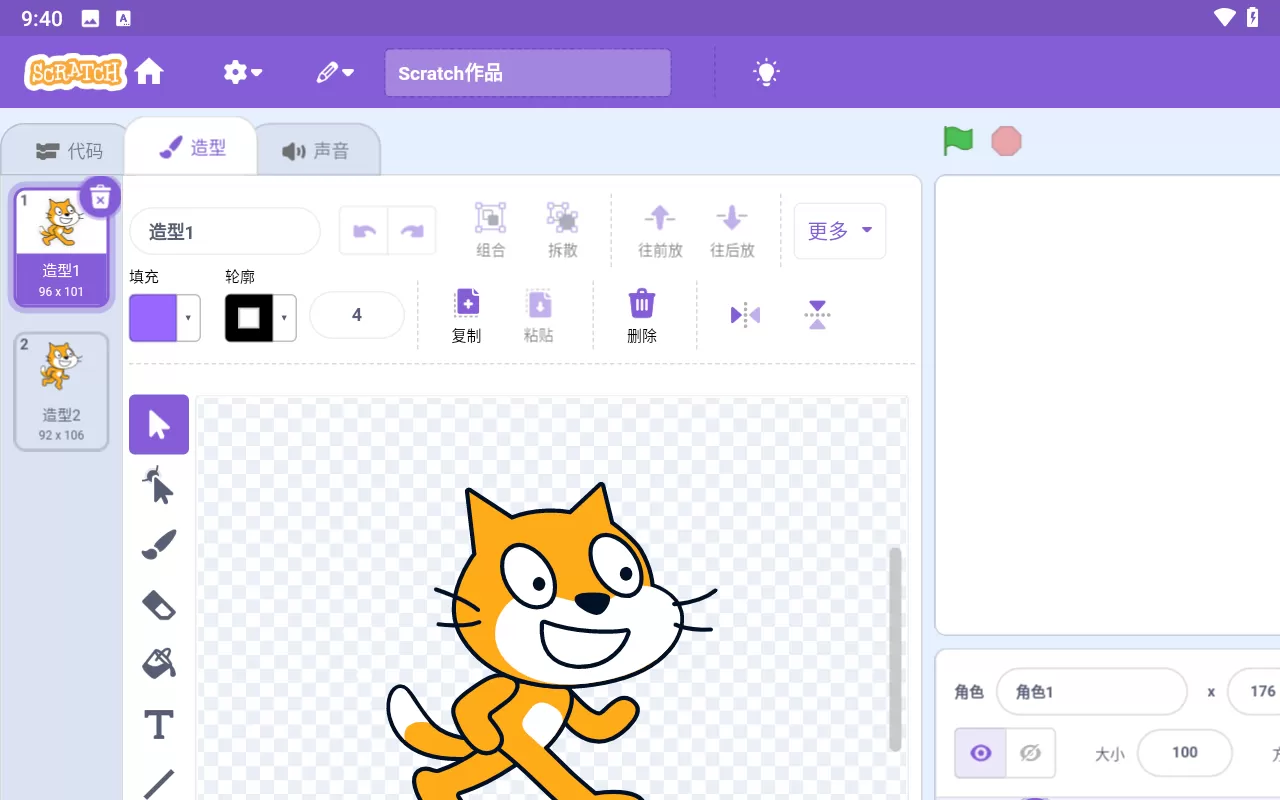The image size is (1280, 800).
Task: Click the flip vertical icon
Action: pos(817,316)
